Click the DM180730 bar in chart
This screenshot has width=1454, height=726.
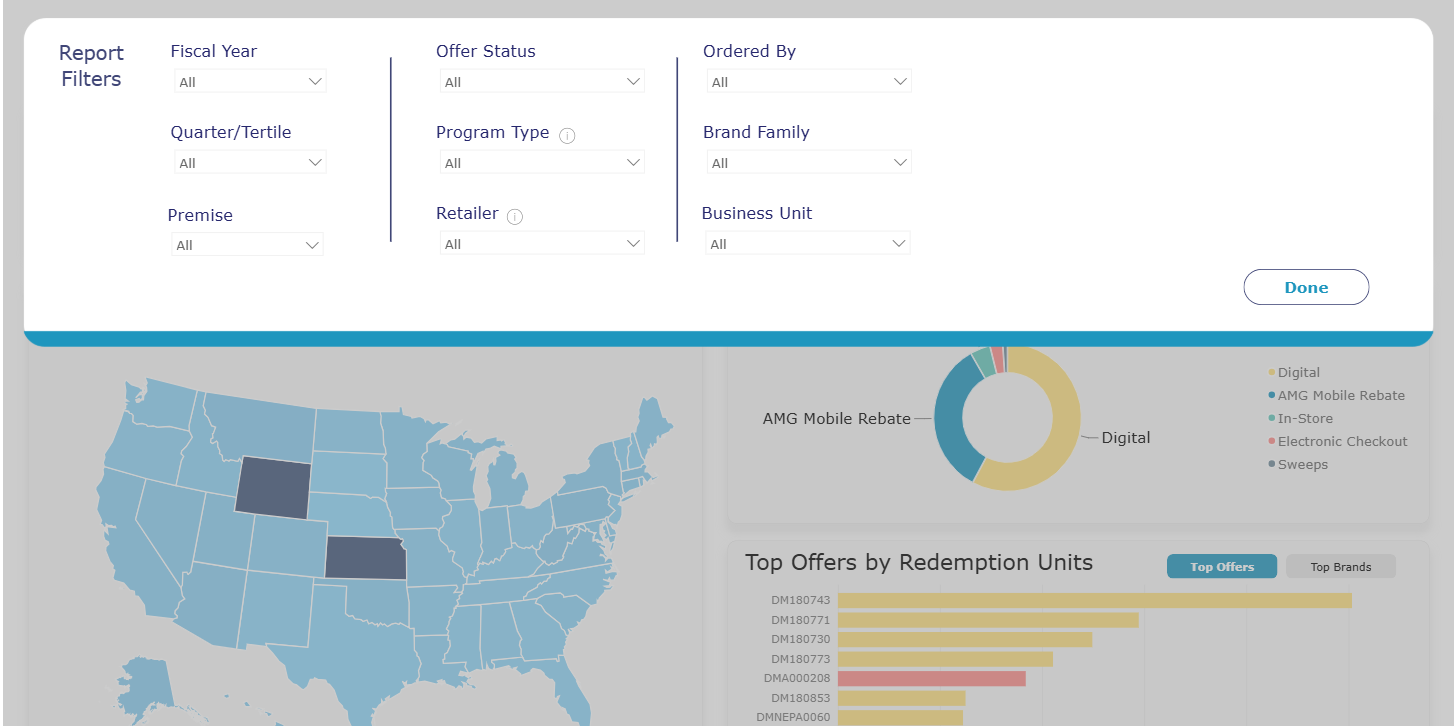[965, 639]
